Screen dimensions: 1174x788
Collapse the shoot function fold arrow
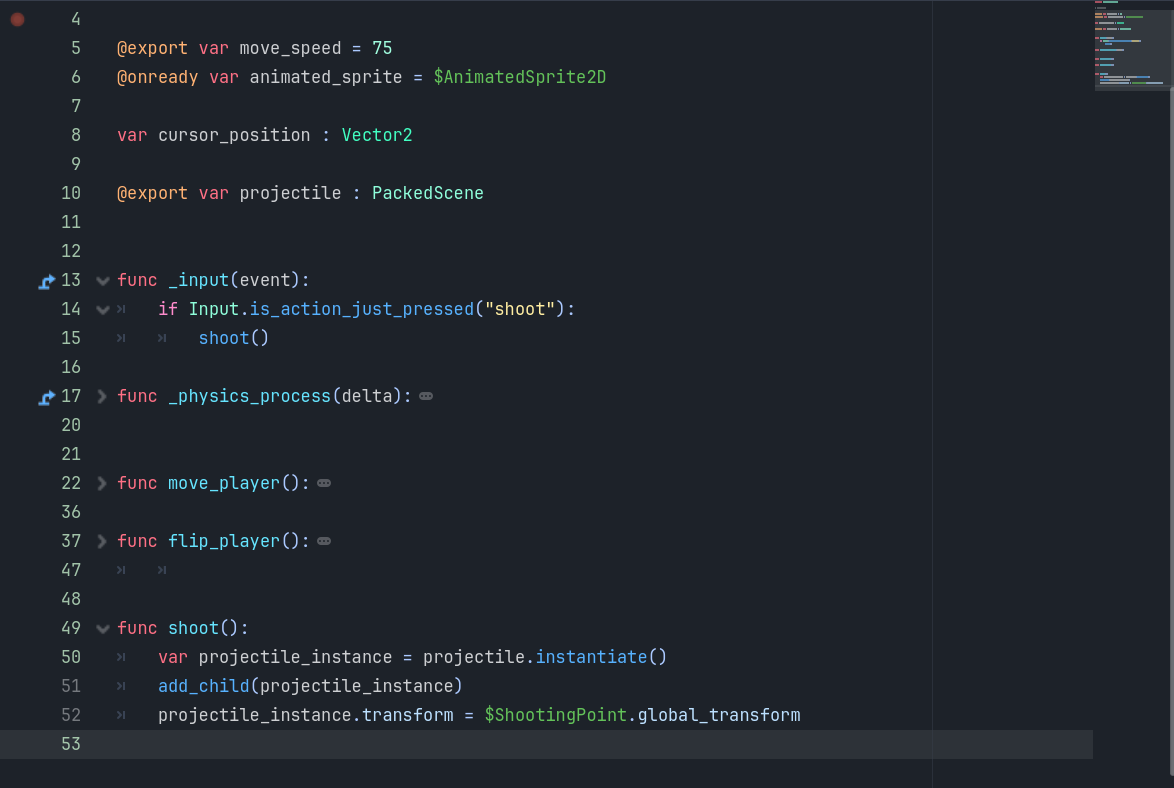101,628
